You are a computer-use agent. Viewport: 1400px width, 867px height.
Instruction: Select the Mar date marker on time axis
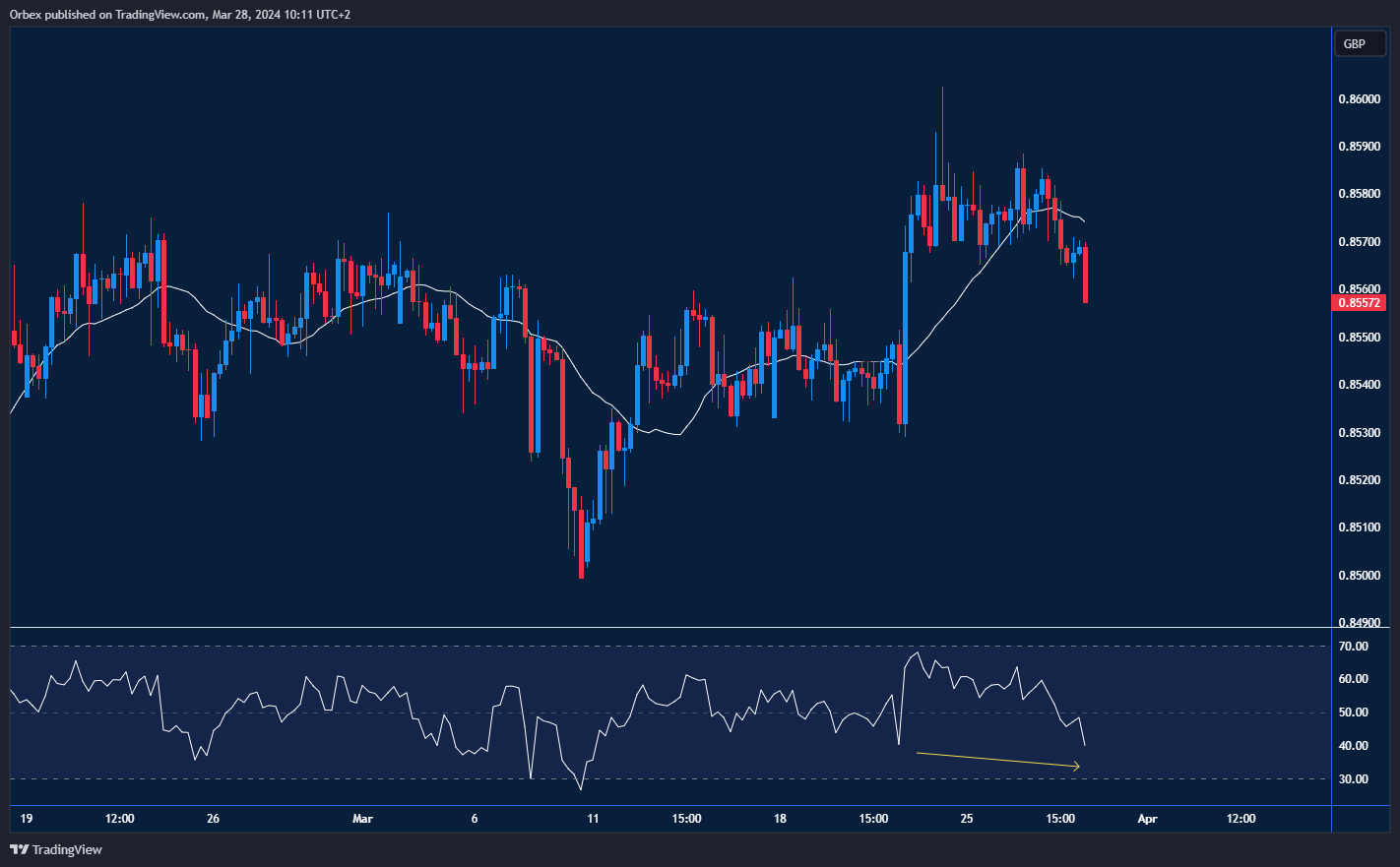click(x=362, y=819)
